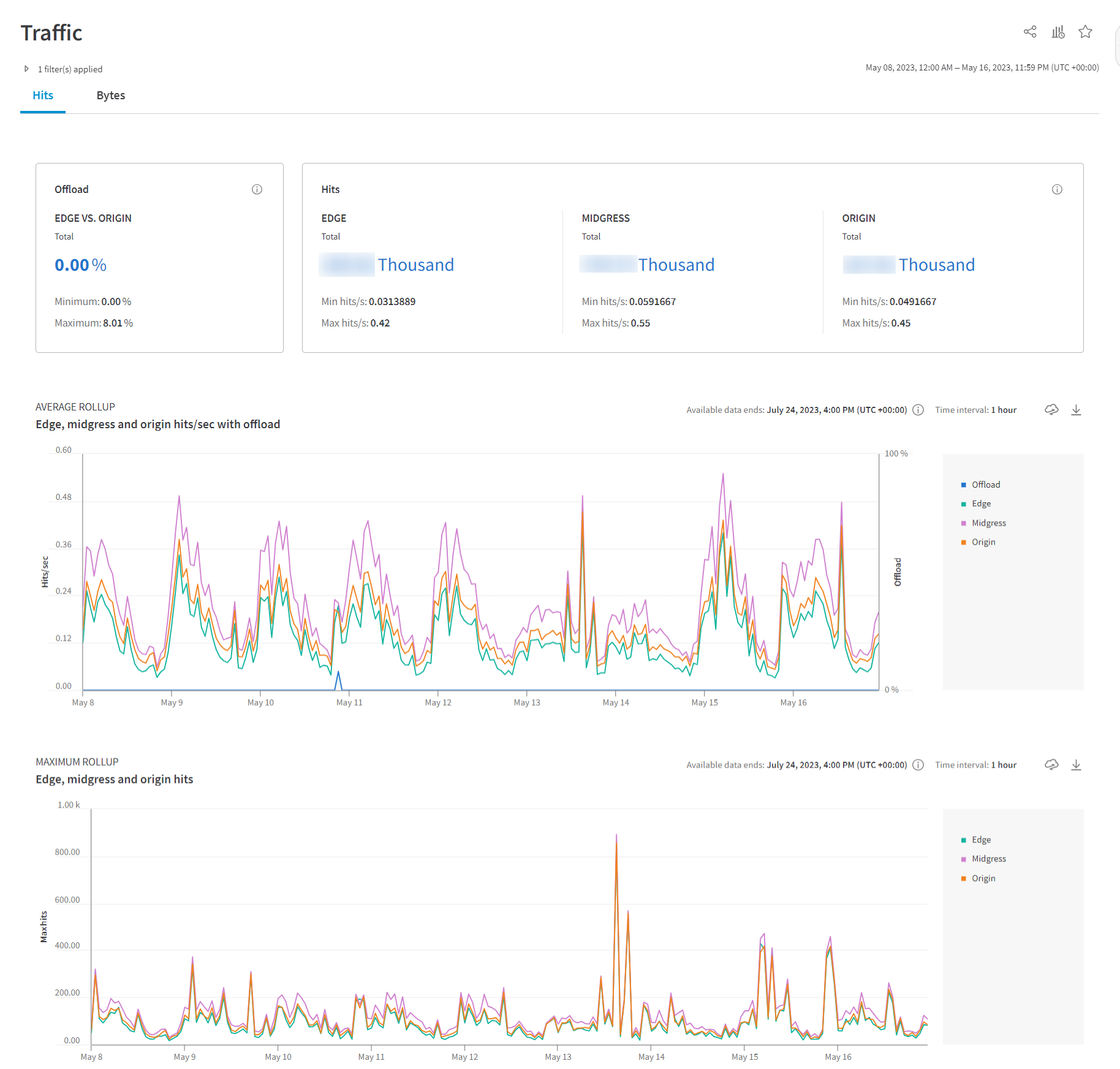Toggle Offload series in Average Rollup legend
The width and height of the screenshot is (1120, 1069).
[x=985, y=485]
